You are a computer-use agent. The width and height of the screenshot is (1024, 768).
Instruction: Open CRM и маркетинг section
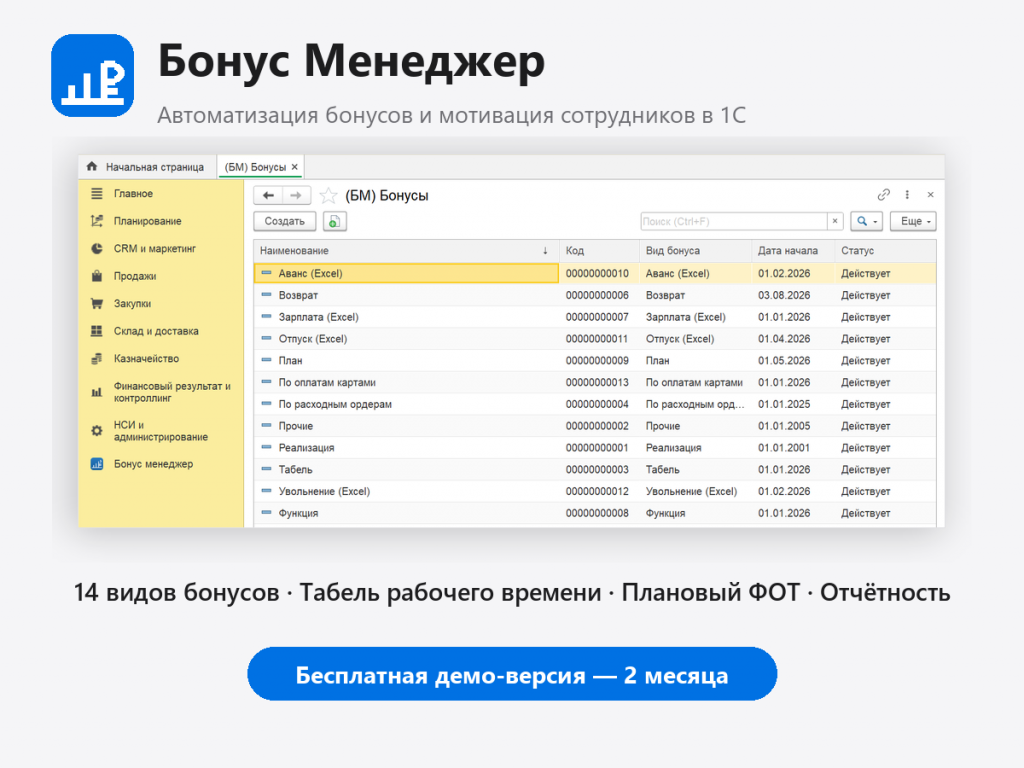[155, 248]
